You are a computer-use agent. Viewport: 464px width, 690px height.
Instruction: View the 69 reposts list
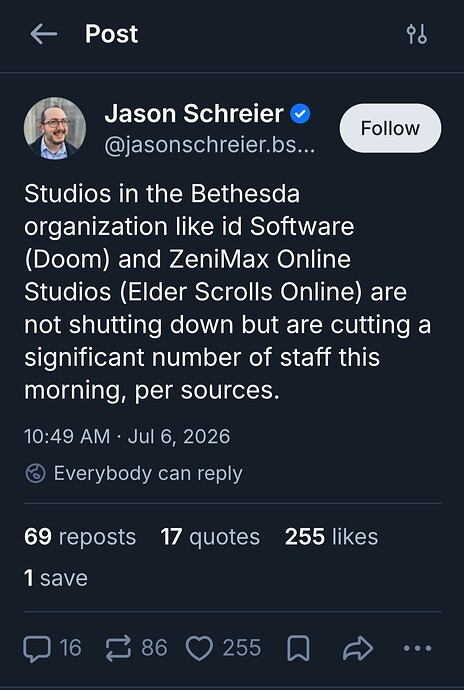click(x=80, y=537)
